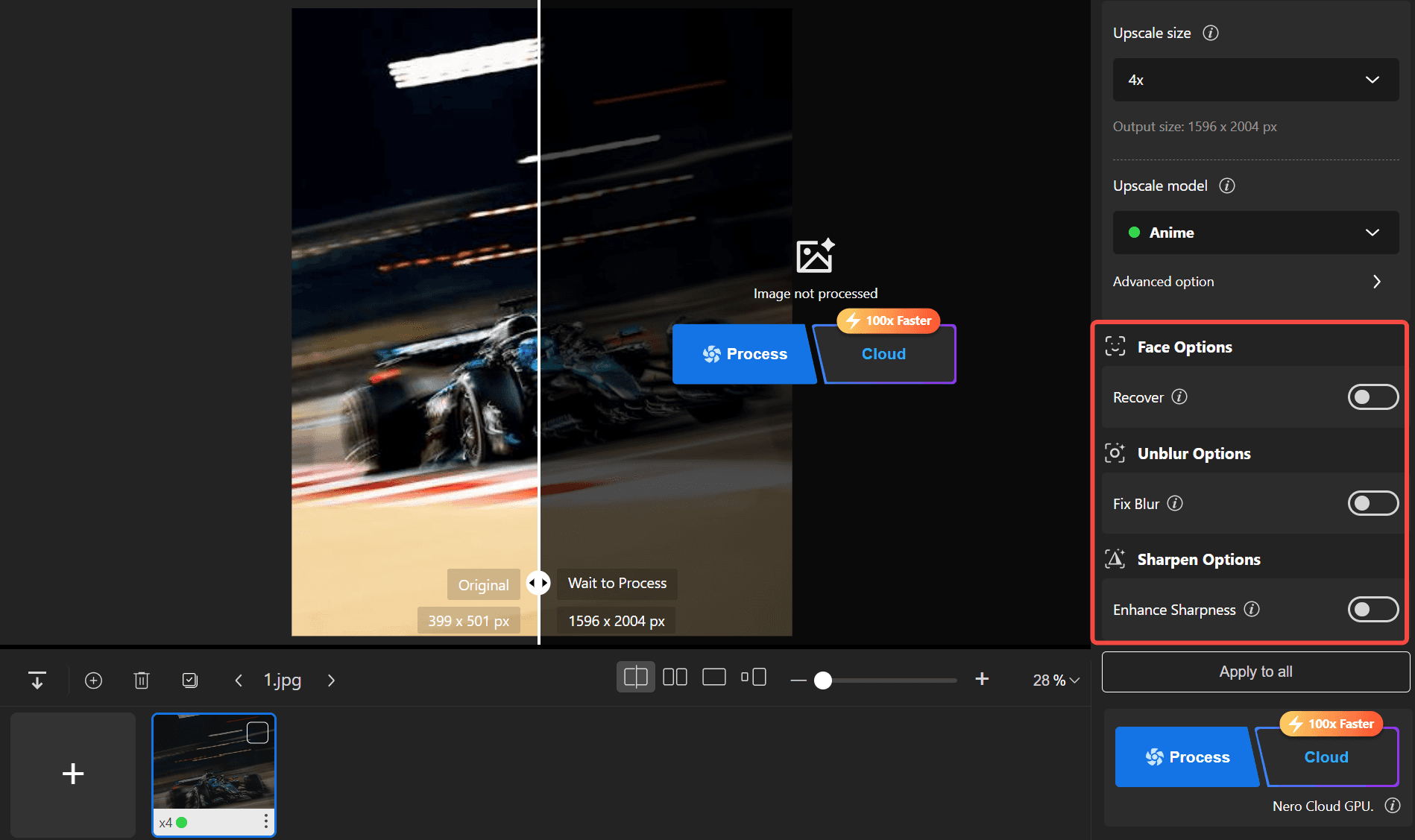Image resolution: width=1415 pixels, height=840 pixels.
Task: Click the Upscale model info icon
Action: pos(1227,186)
